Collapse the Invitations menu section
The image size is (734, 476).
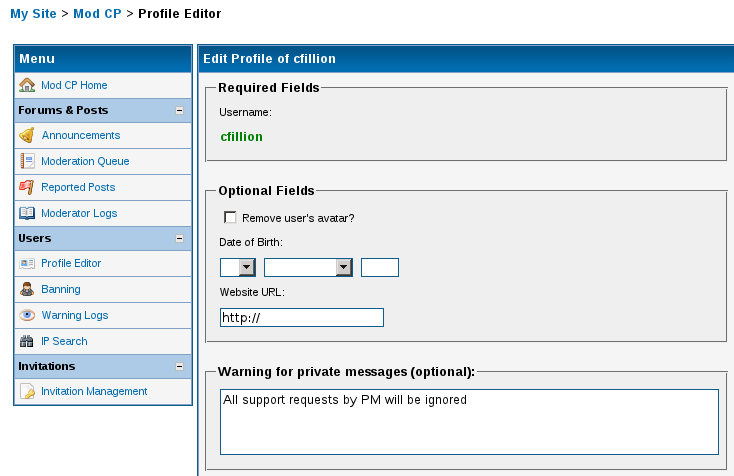point(179,367)
